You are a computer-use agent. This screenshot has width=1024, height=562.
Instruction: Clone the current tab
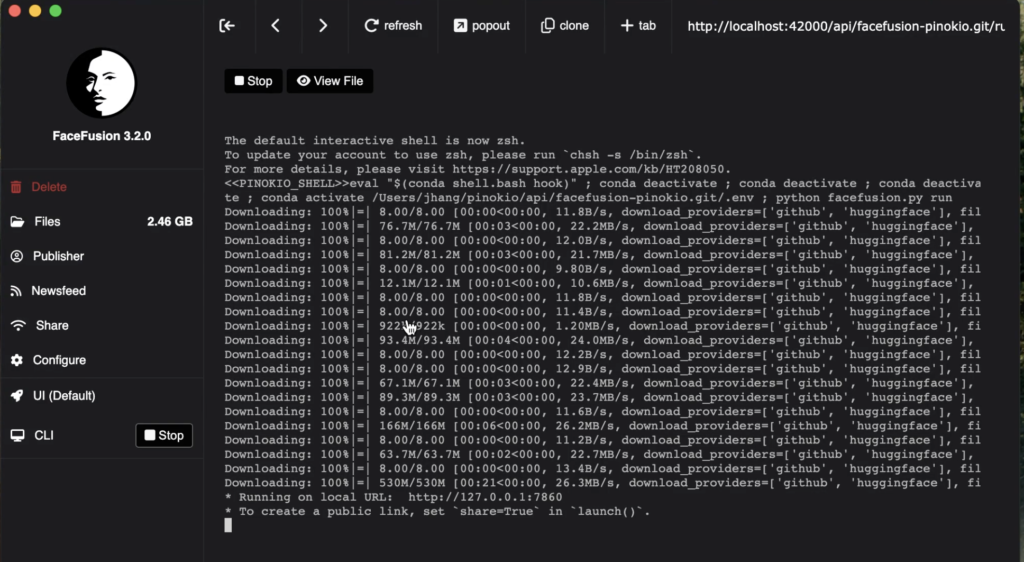coord(565,25)
